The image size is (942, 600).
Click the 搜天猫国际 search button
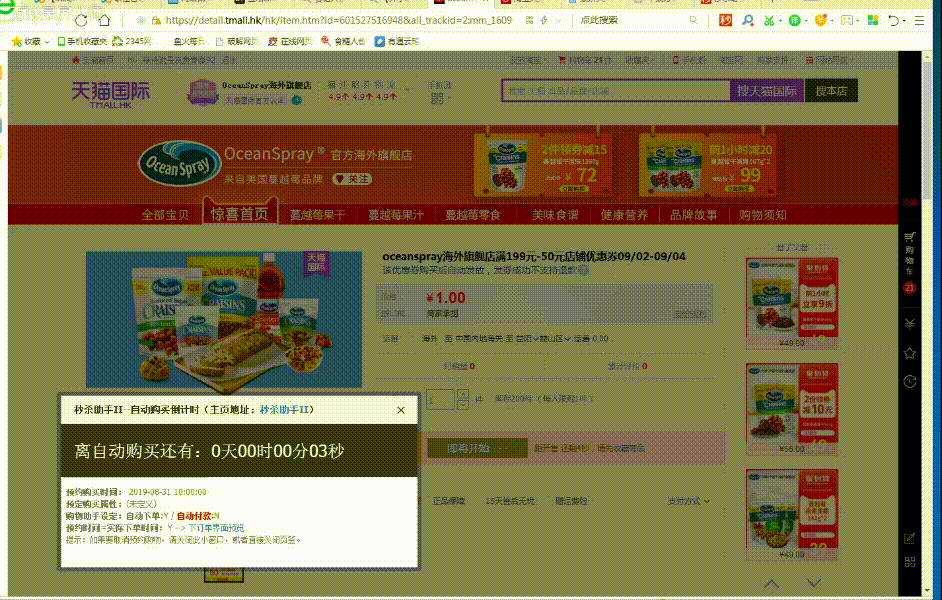coord(767,91)
